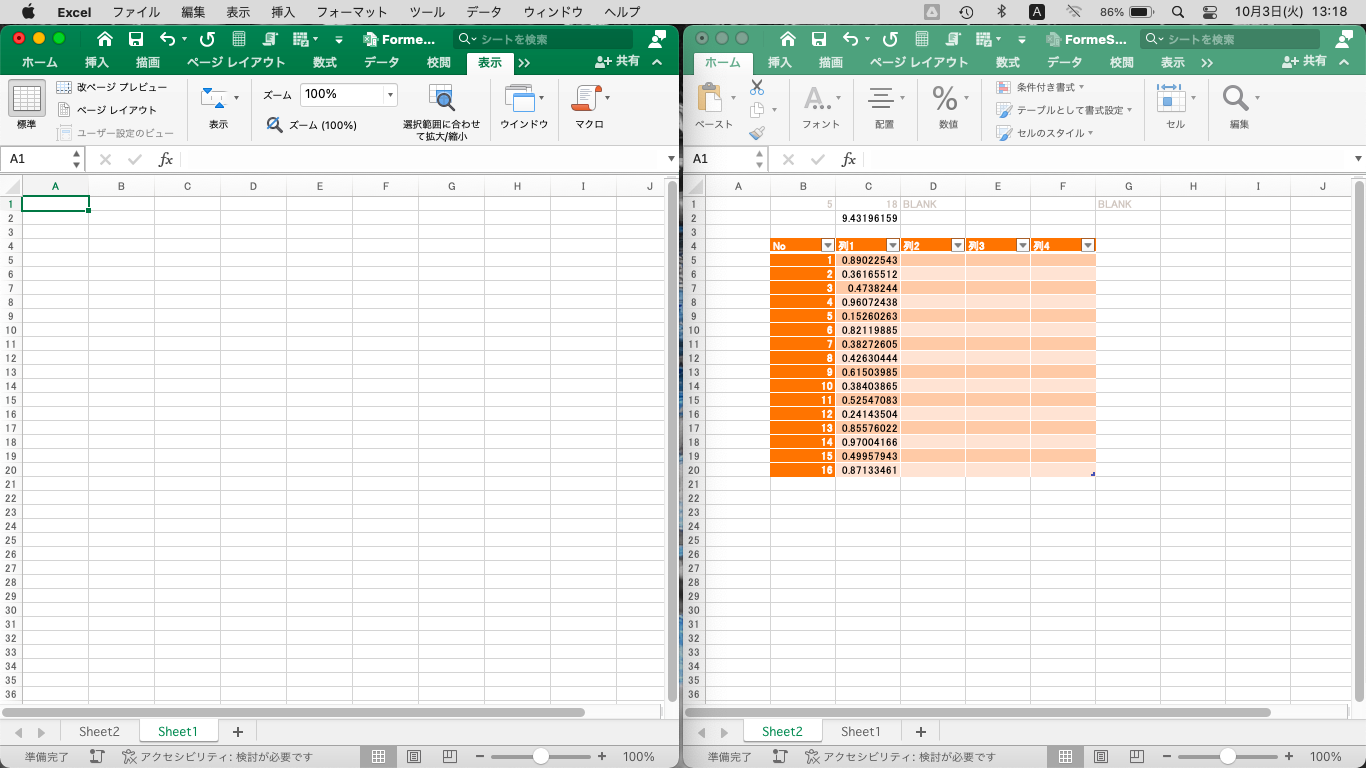Viewport: 1366px width, 768px height.
Task: Open the Data menu in menu bar
Action: point(484,12)
